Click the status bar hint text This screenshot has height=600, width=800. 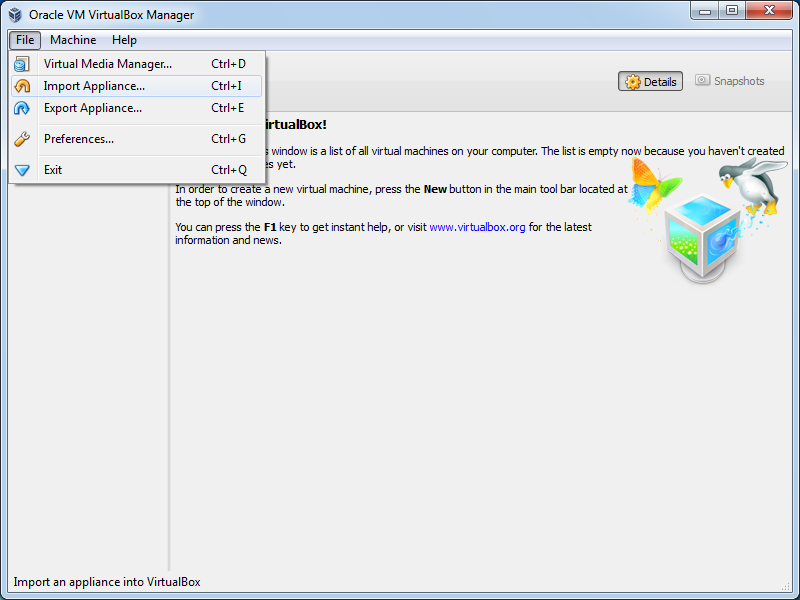point(106,582)
